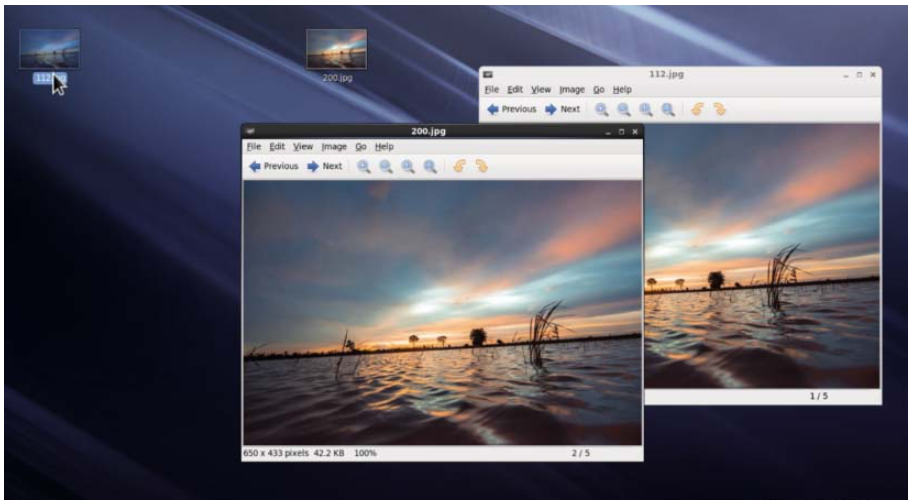Viewport: 912px width, 500px height.
Task: Close the 112.jpg window
Action: [x=873, y=75]
